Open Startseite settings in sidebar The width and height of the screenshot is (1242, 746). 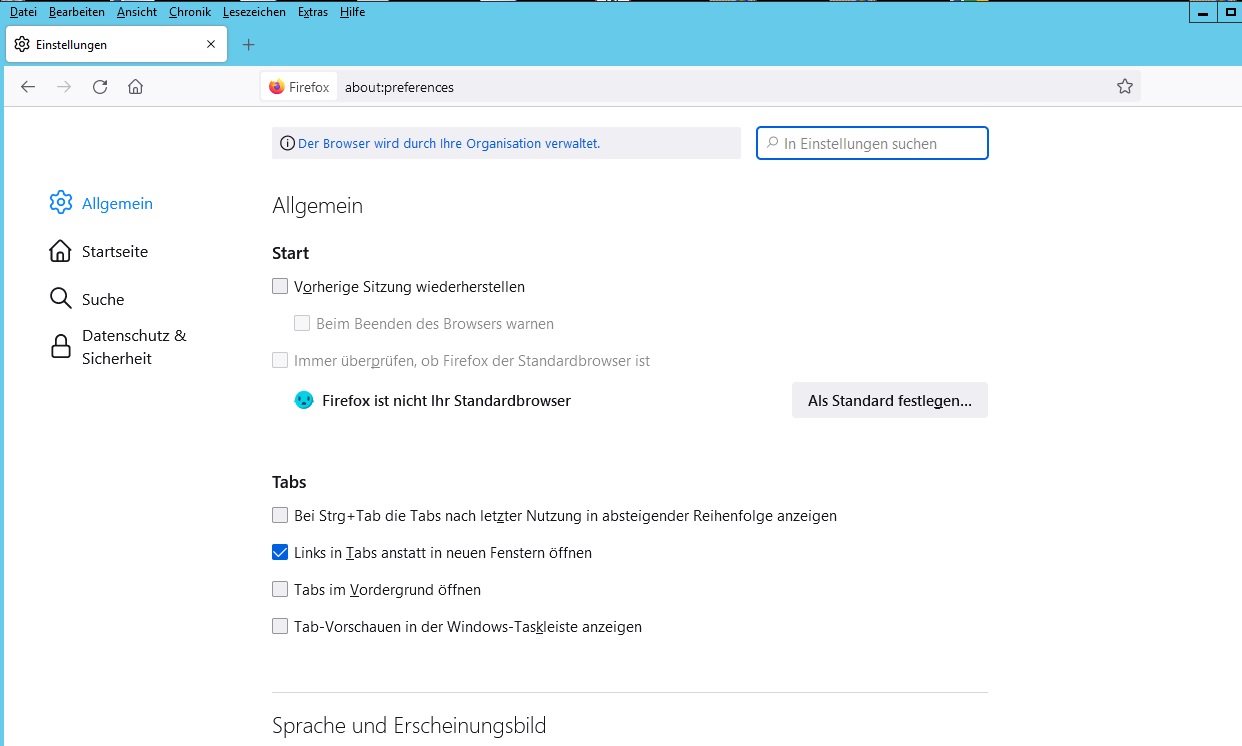pyautogui.click(x=114, y=252)
